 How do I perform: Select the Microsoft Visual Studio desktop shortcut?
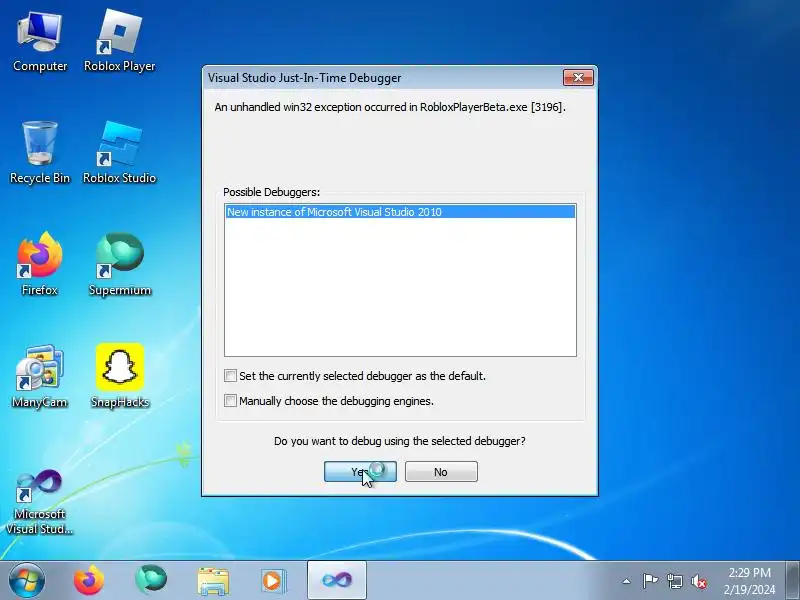(x=40, y=502)
